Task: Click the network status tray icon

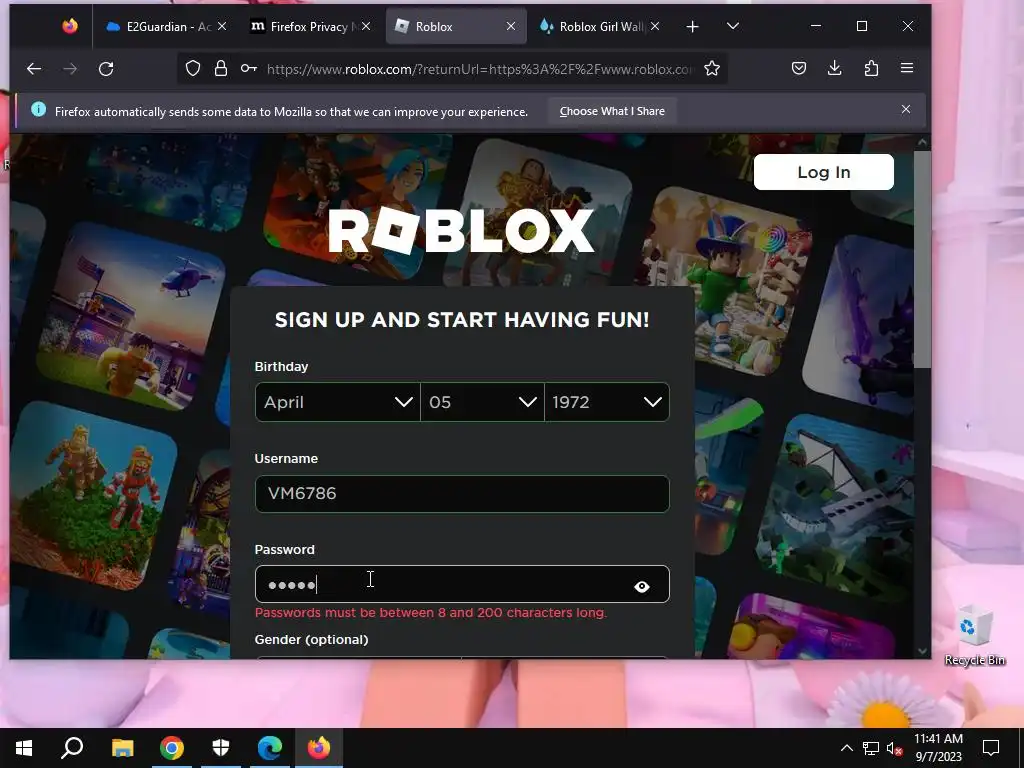Action: pyautogui.click(x=871, y=748)
